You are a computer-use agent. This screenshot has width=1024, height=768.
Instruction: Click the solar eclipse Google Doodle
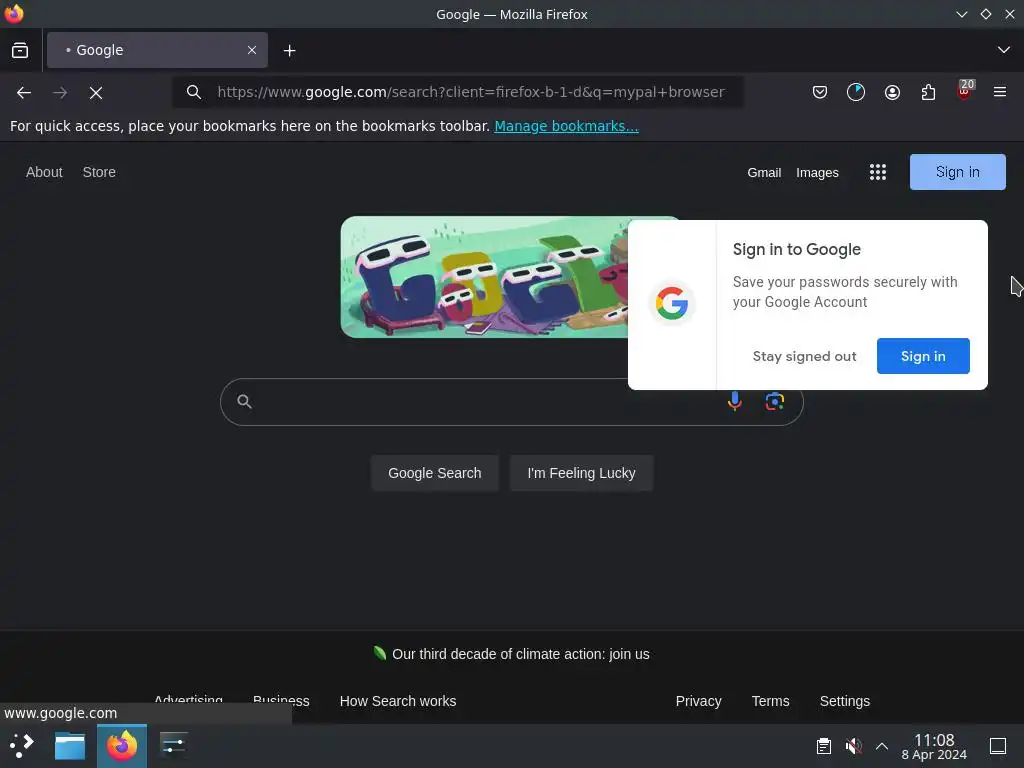484,277
